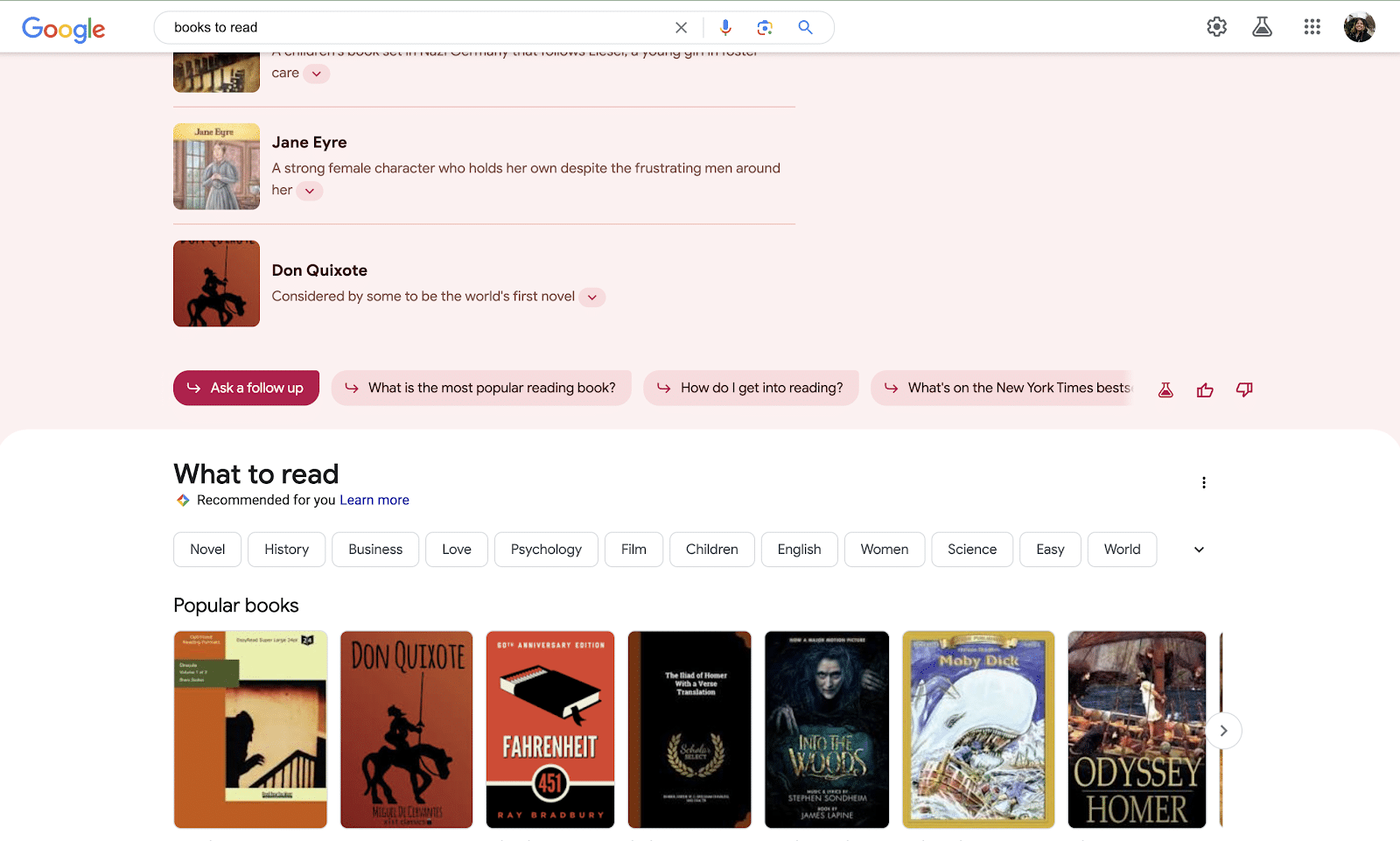The height and width of the screenshot is (841, 1400).
Task: Select the Children filter chip
Action: (712, 550)
